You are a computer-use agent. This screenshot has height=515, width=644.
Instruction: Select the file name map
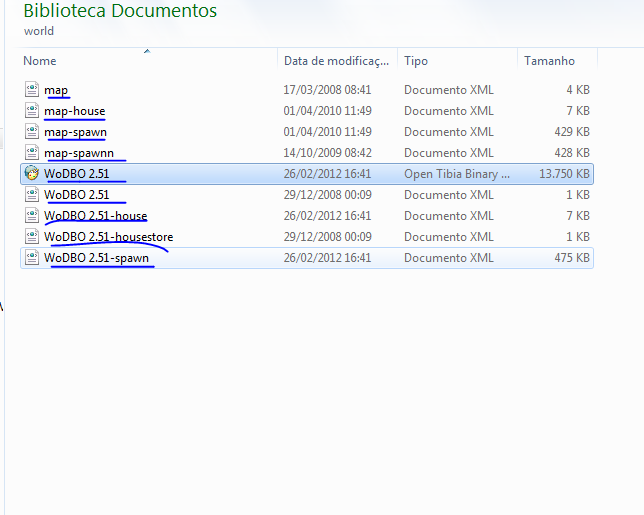[56, 90]
